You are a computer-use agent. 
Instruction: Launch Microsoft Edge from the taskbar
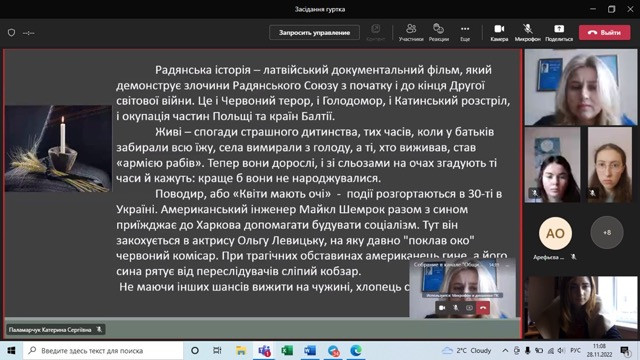(356, 351)
